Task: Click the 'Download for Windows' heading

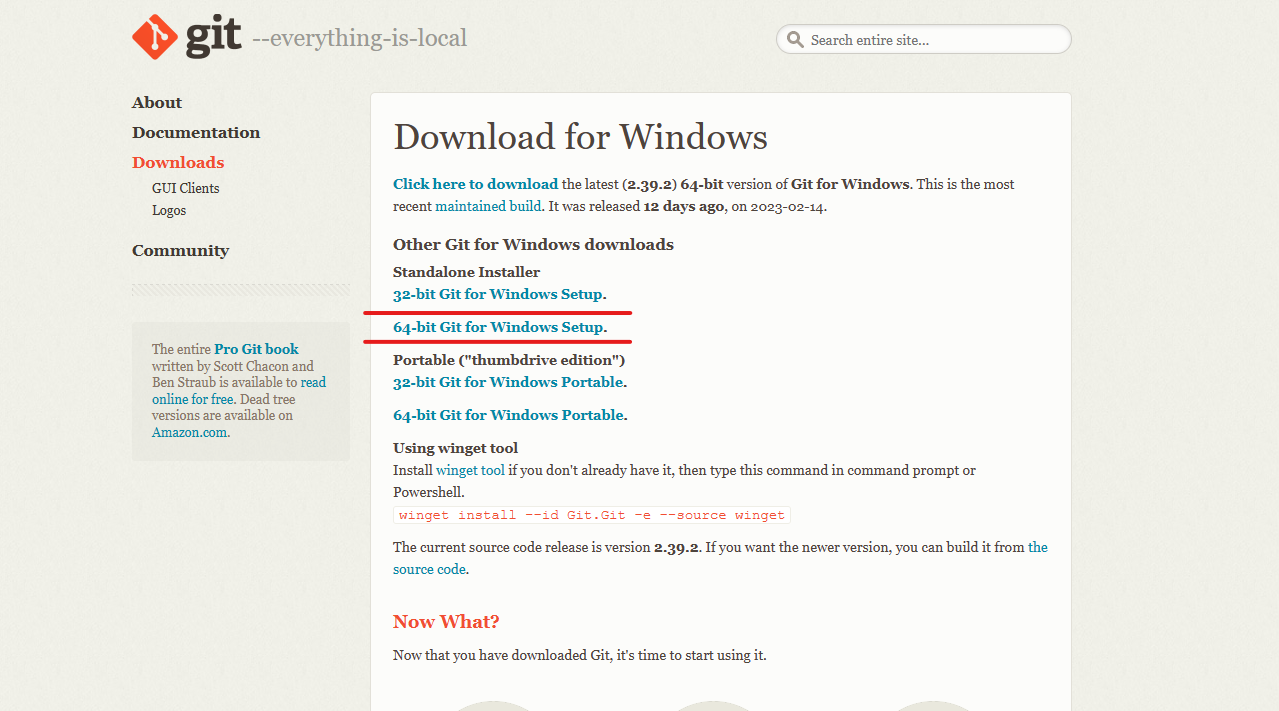Action: [580, 137]
